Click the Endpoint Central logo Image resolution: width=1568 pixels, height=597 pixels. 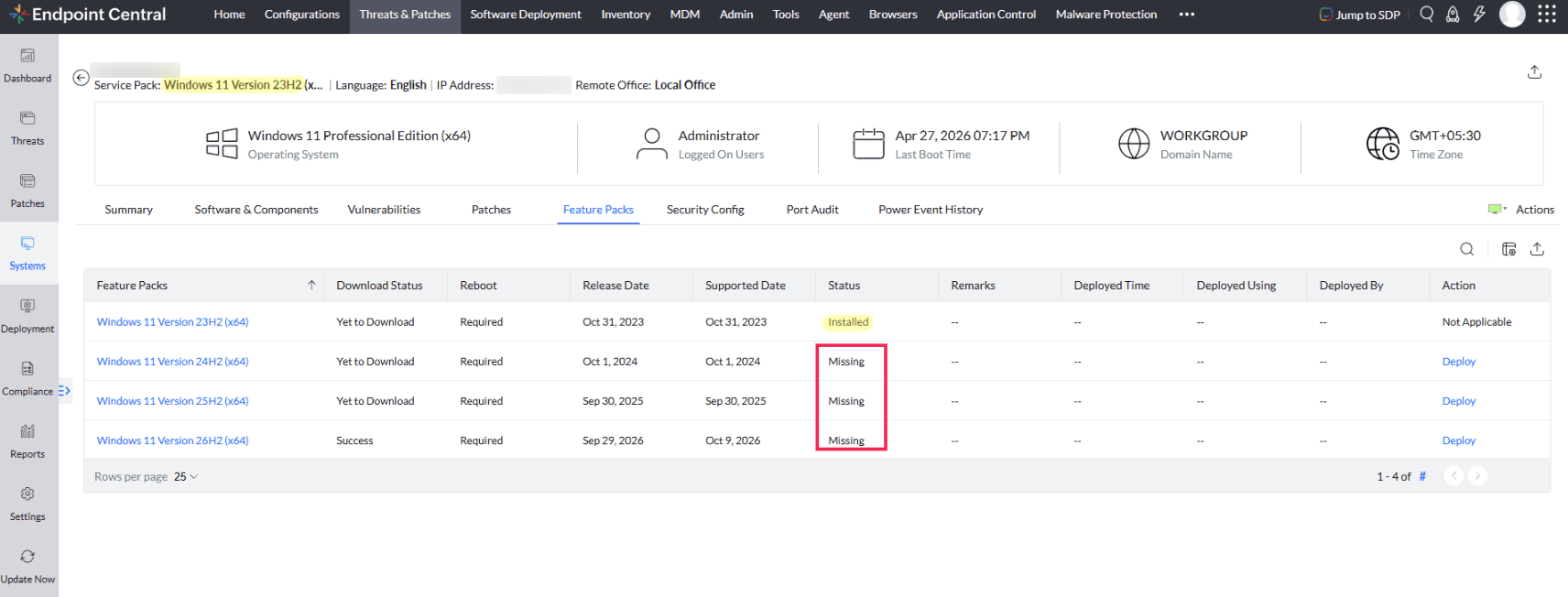88,15
